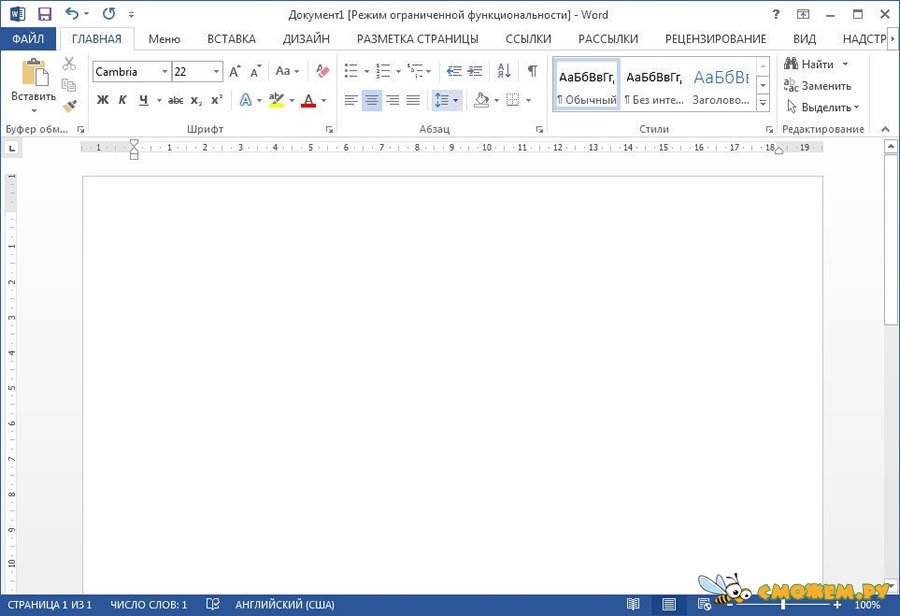Open Word Help with the question mark

point(776,14)
